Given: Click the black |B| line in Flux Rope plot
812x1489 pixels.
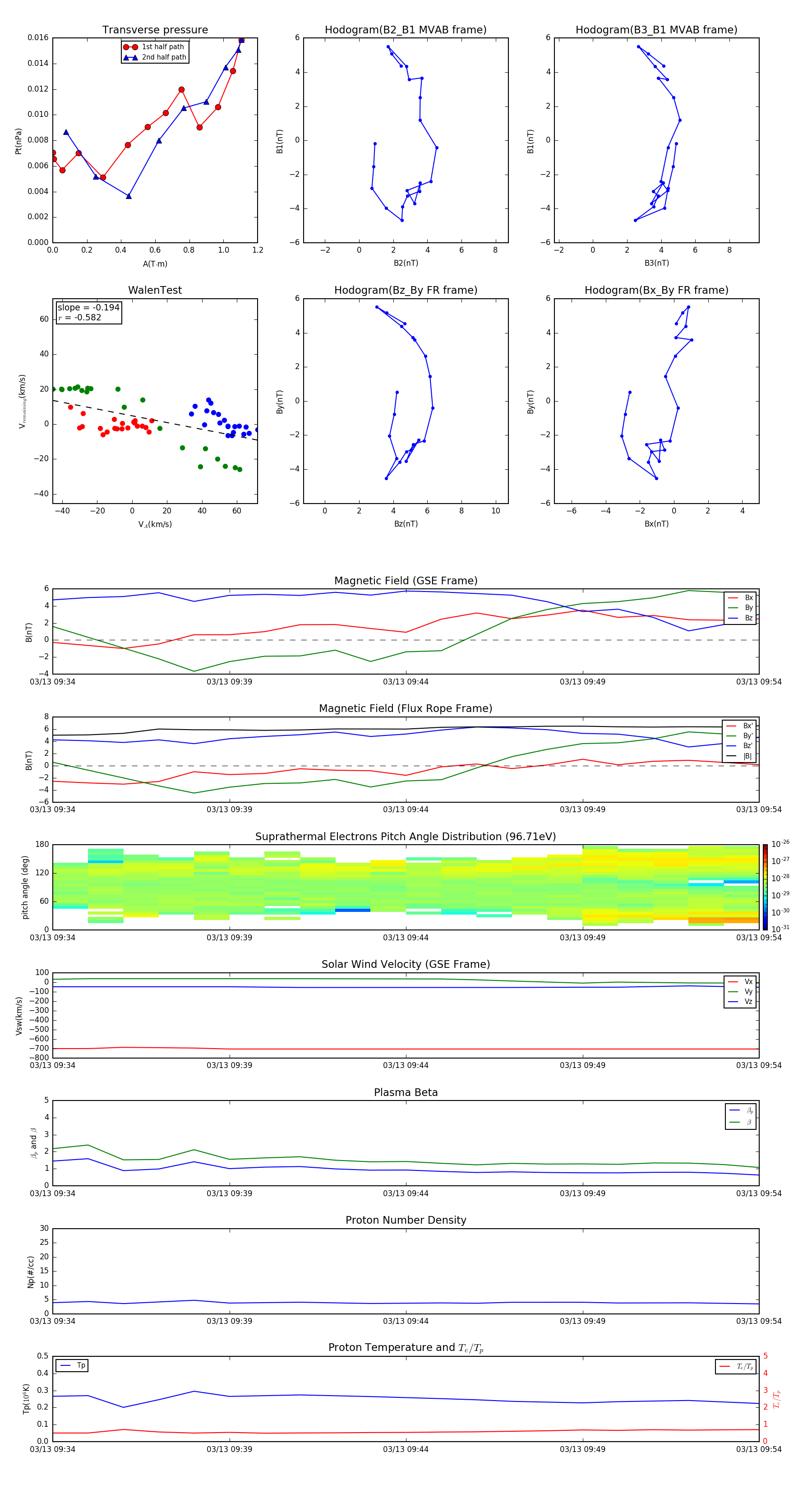Looking at the screenshot, I should [x=406, y=729].
